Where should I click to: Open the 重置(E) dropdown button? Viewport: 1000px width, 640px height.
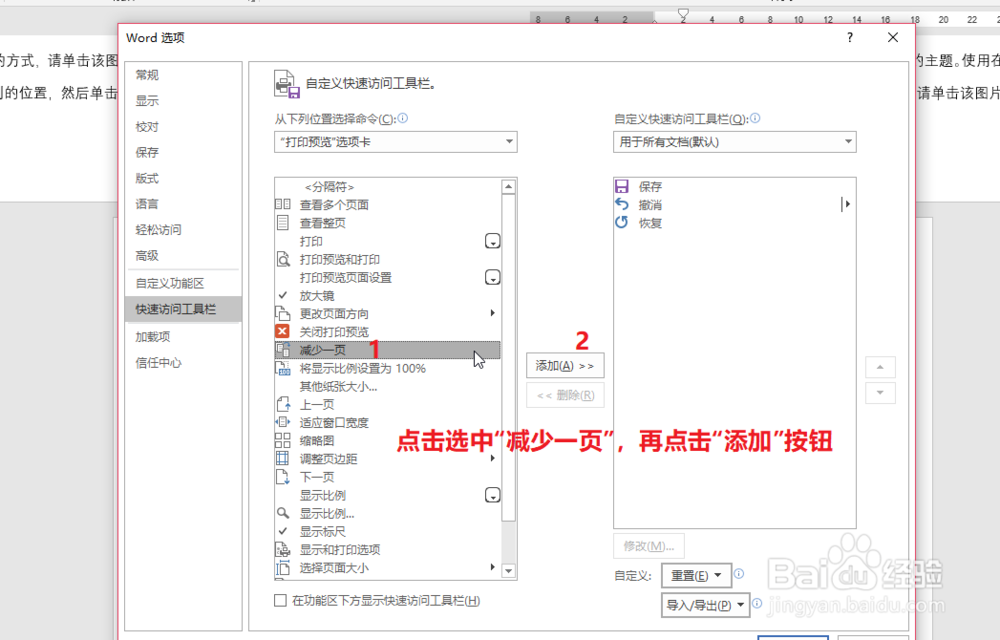click(x=696, y=576)
